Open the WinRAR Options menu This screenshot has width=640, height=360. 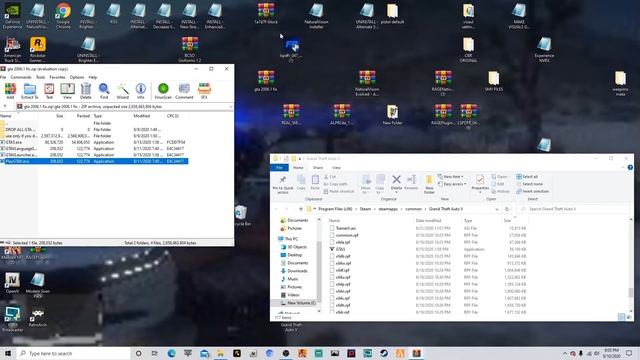click(77, 77)
